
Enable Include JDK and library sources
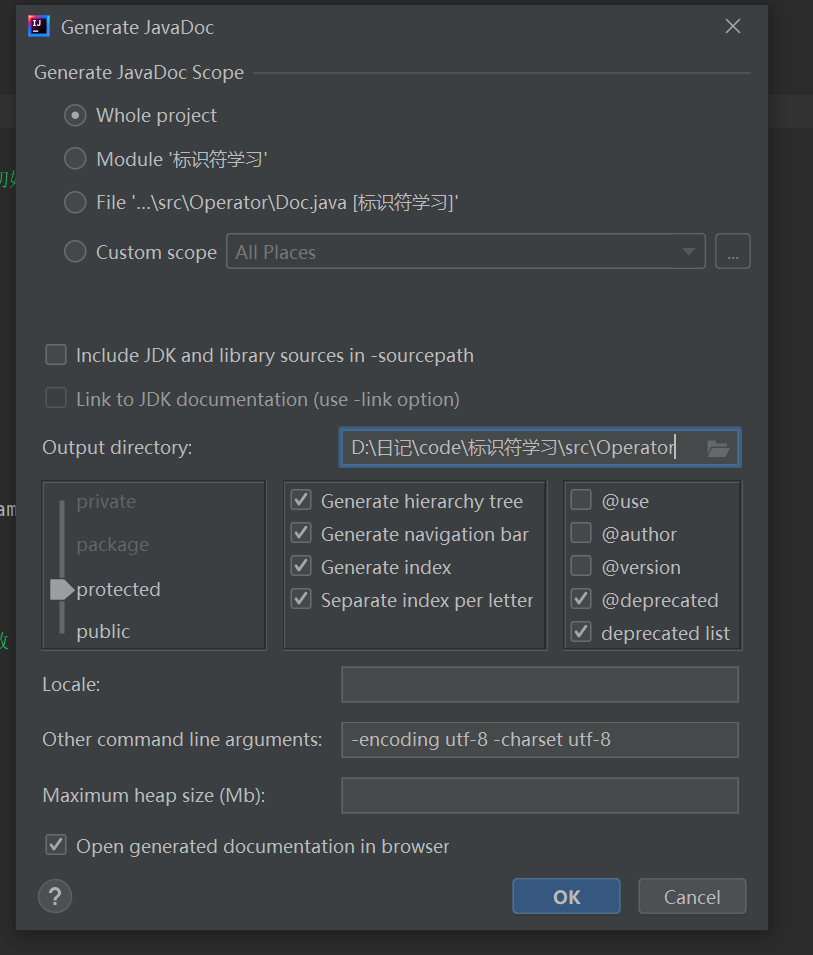point(57,355)
